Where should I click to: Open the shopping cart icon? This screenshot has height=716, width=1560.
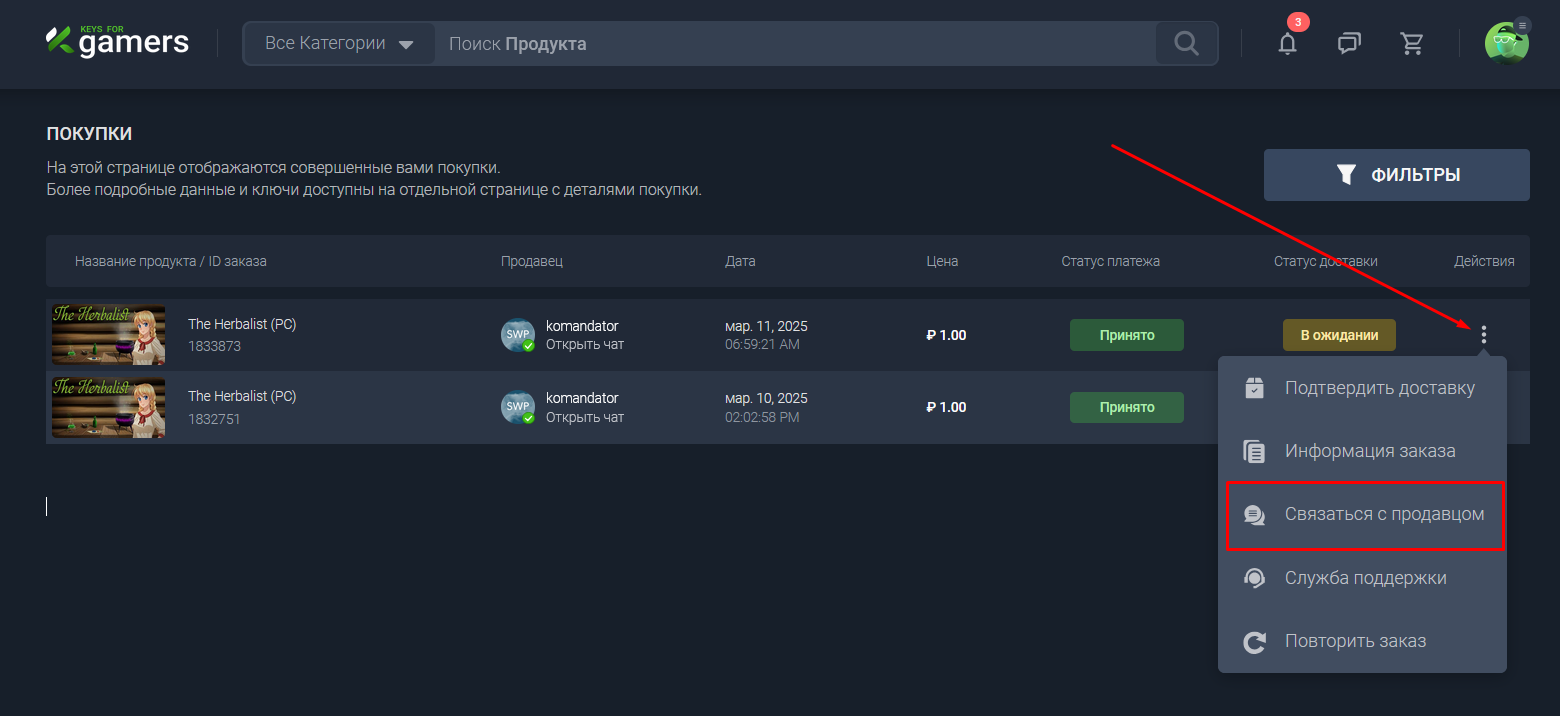click(1411, 43)
